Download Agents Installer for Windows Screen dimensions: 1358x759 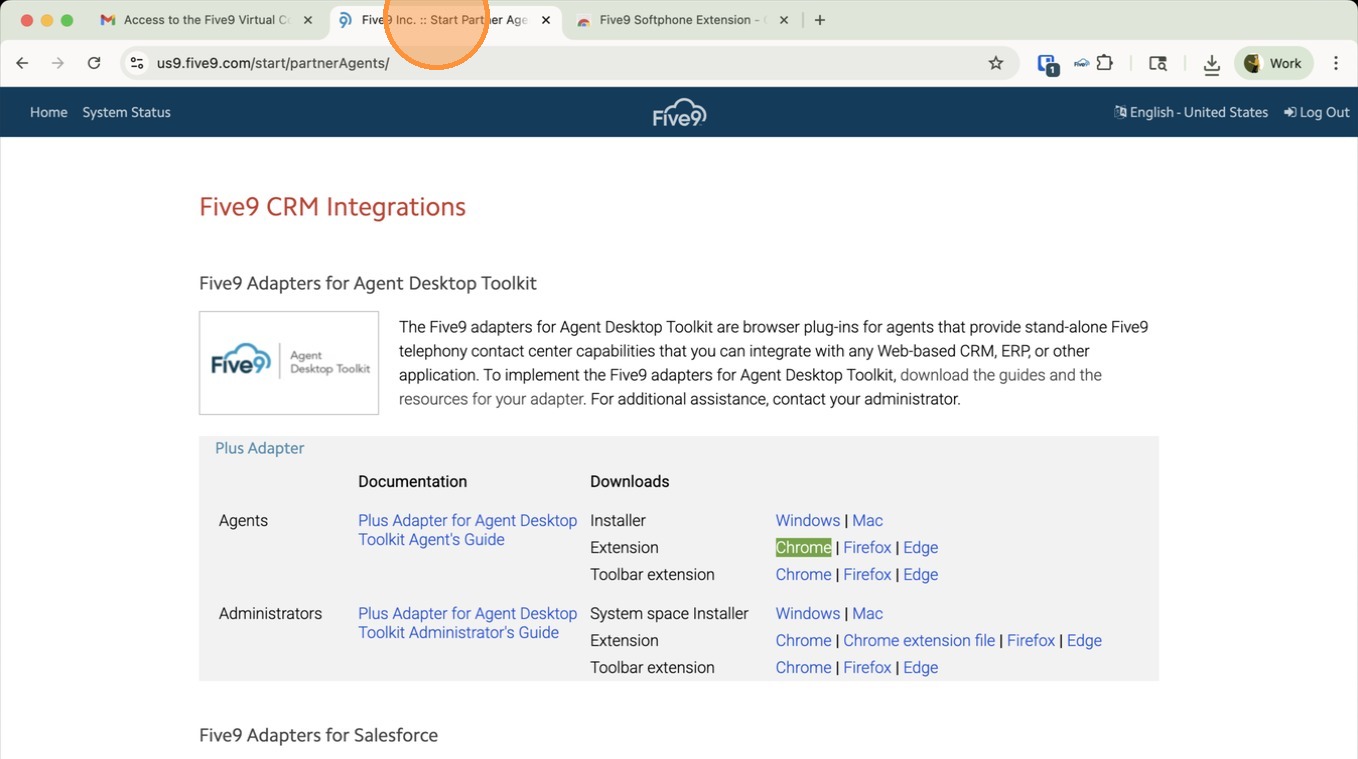click(x=807, y=521)
